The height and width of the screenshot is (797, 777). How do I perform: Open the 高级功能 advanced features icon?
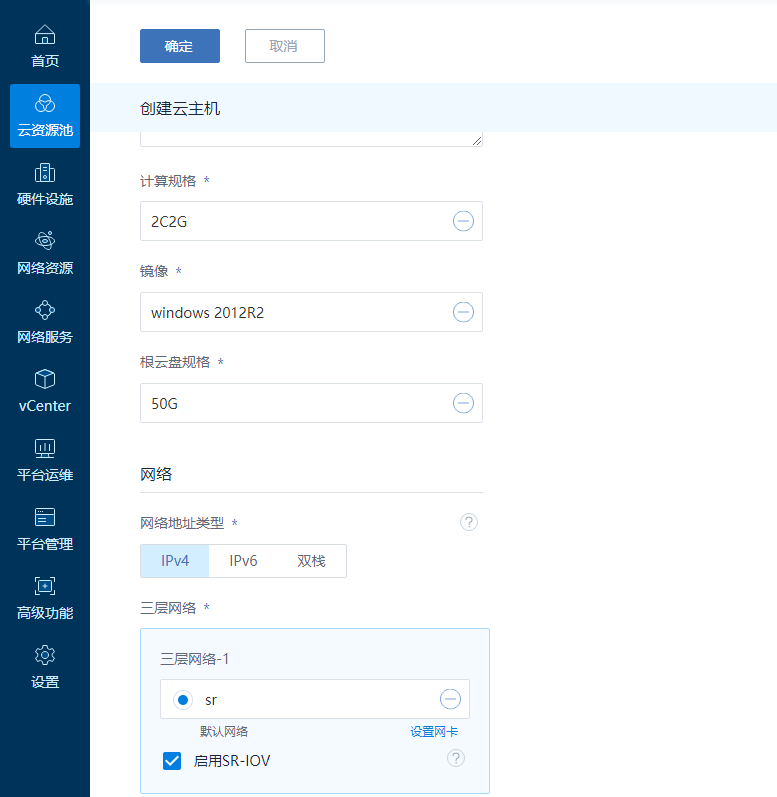click(45, 587)
